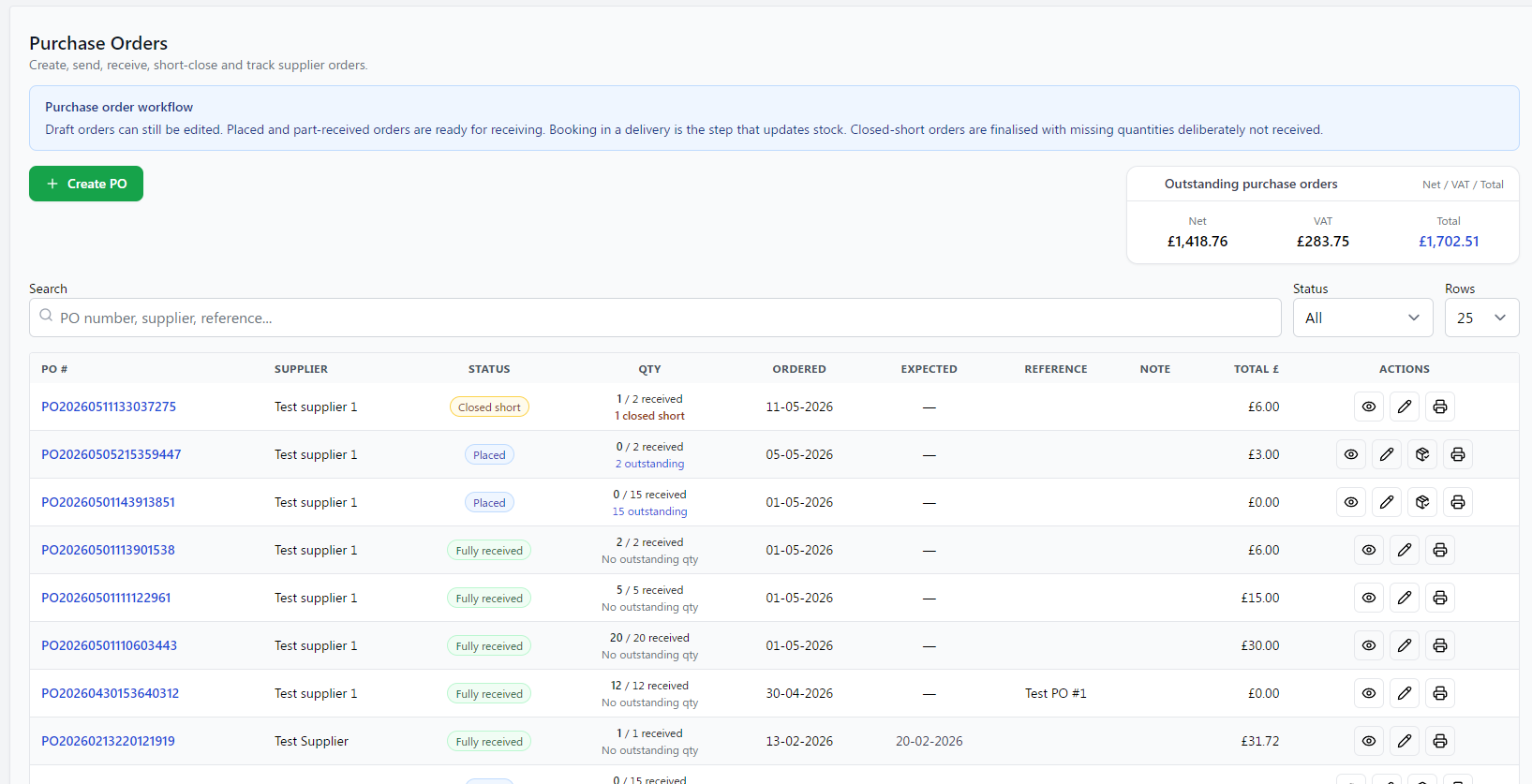1532x784 pixels.
Task: Click the TOTAL £ column header
Action: point(1257,369)
